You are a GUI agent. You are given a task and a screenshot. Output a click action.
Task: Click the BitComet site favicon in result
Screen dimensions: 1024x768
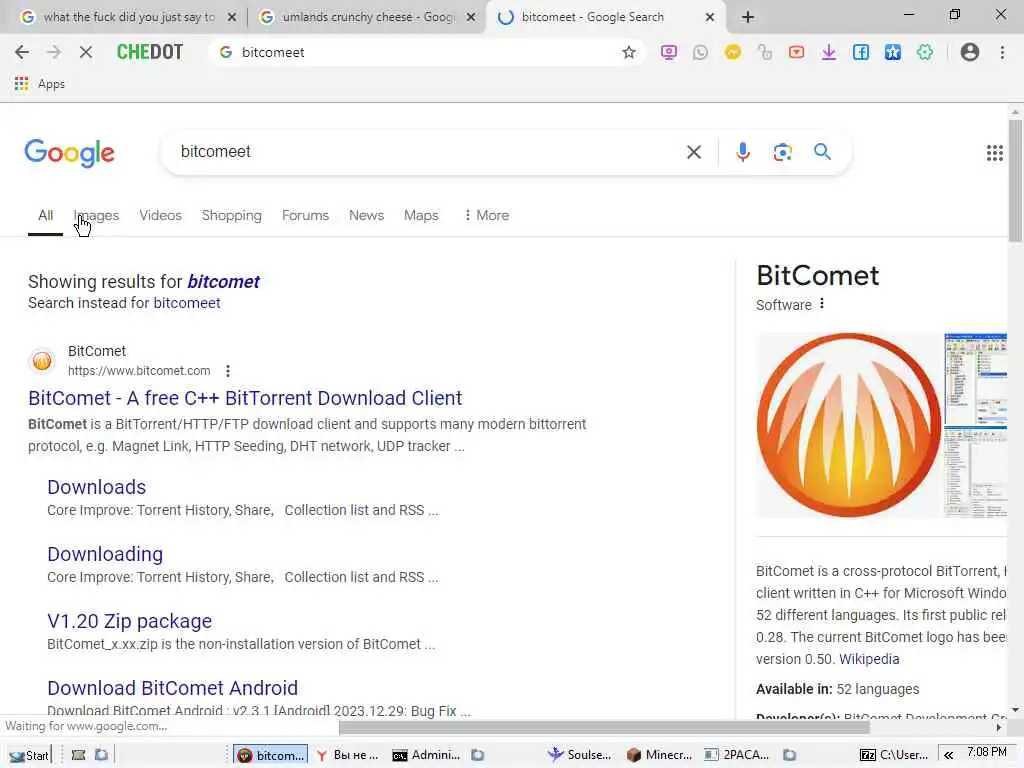click(42, 360)
